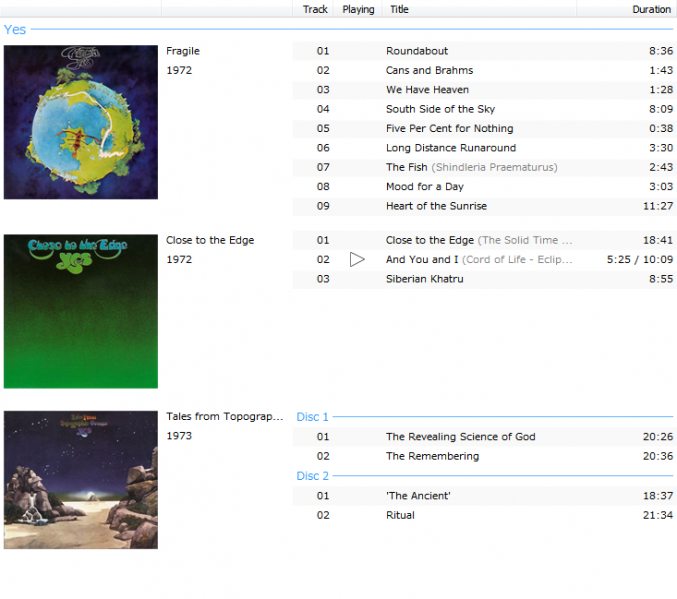Screen dimensions: 677x599
Task: Select the Fragile album cover
Action: [81, 122]
